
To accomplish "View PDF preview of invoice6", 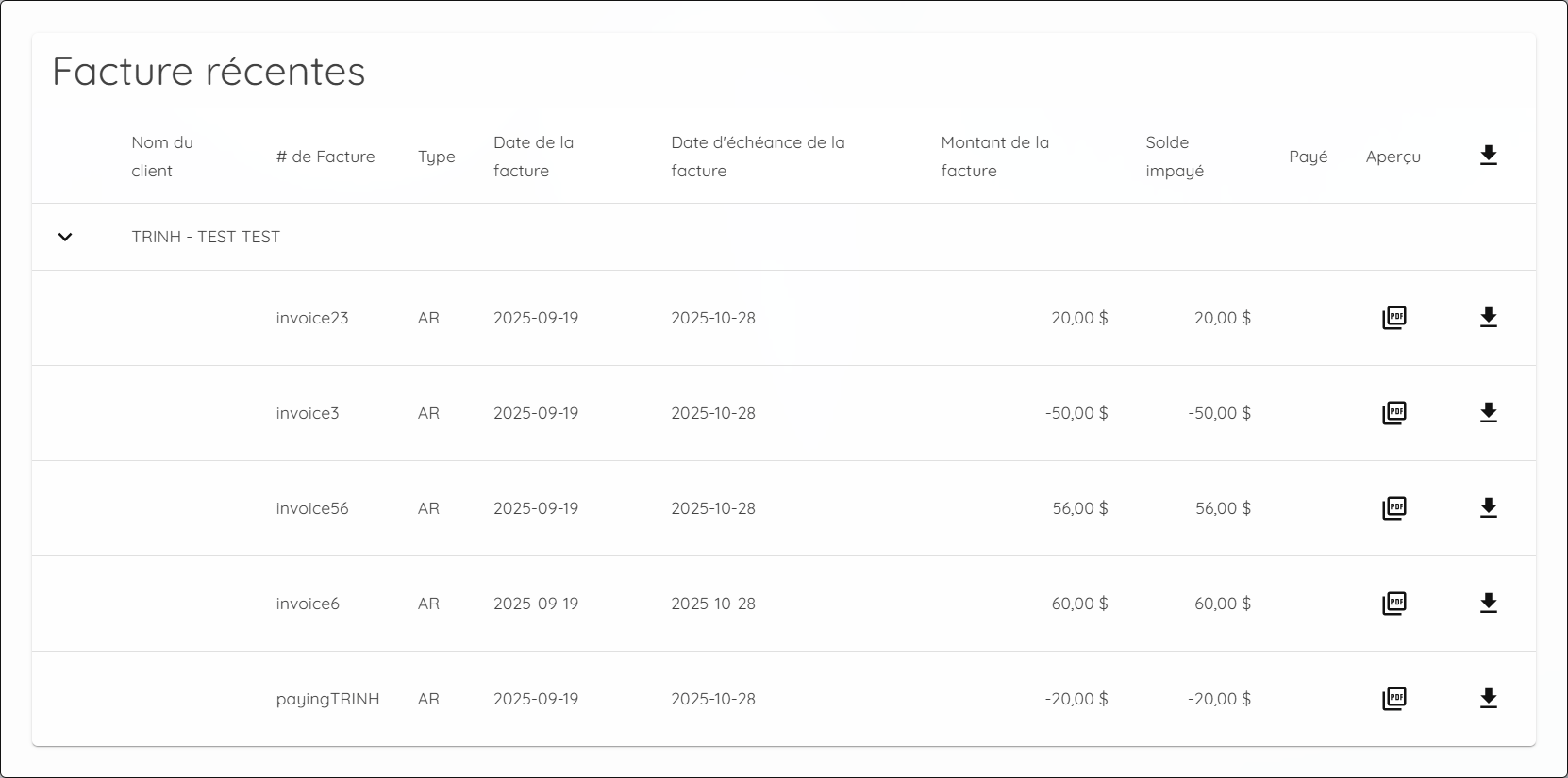I will coord(1393,604).
